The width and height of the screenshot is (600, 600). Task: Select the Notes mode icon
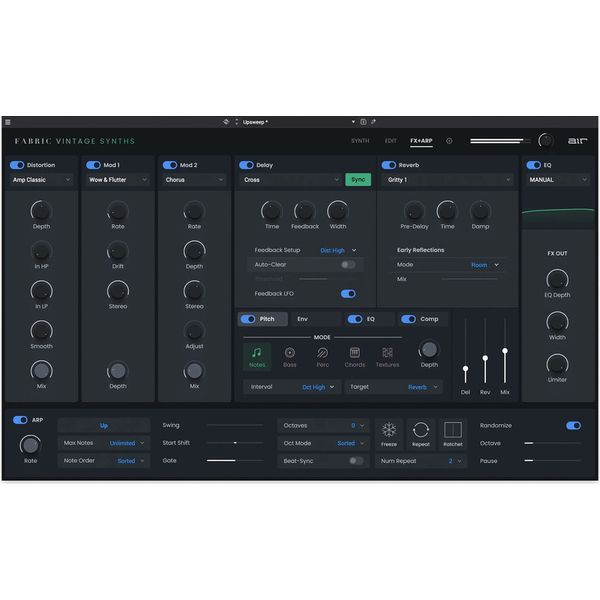pyautogui.click(x=257, y=357)
